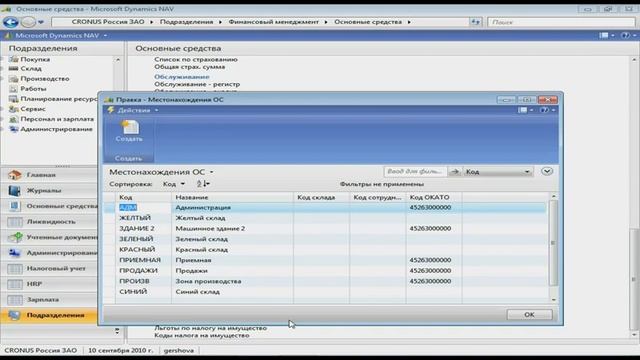The width and height of the screenshot is (640, 360).
Task: Select the КРАСНЫЙ code cell
Action: (143, 249)
